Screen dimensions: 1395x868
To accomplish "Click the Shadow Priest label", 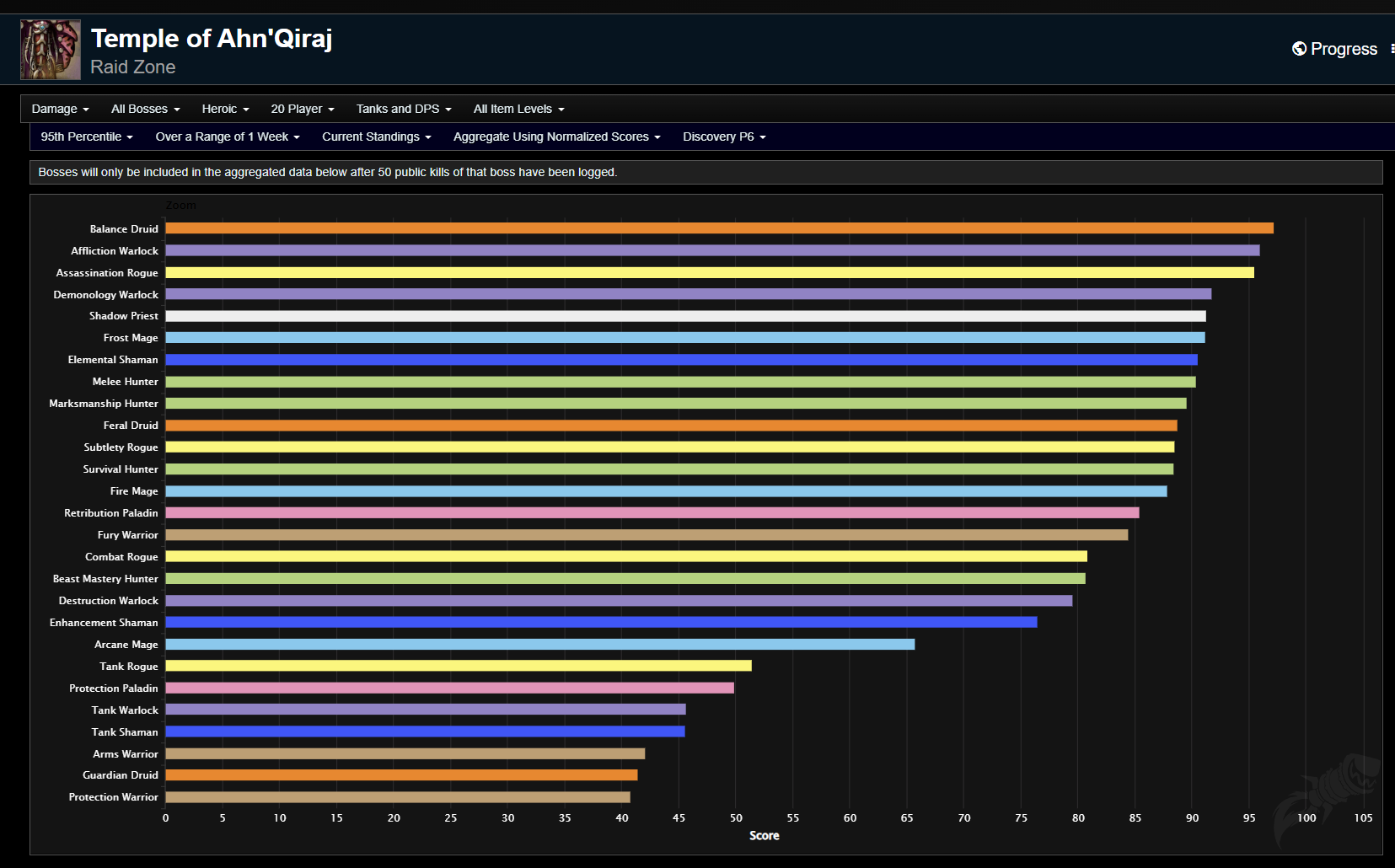I will pos(124,316).
